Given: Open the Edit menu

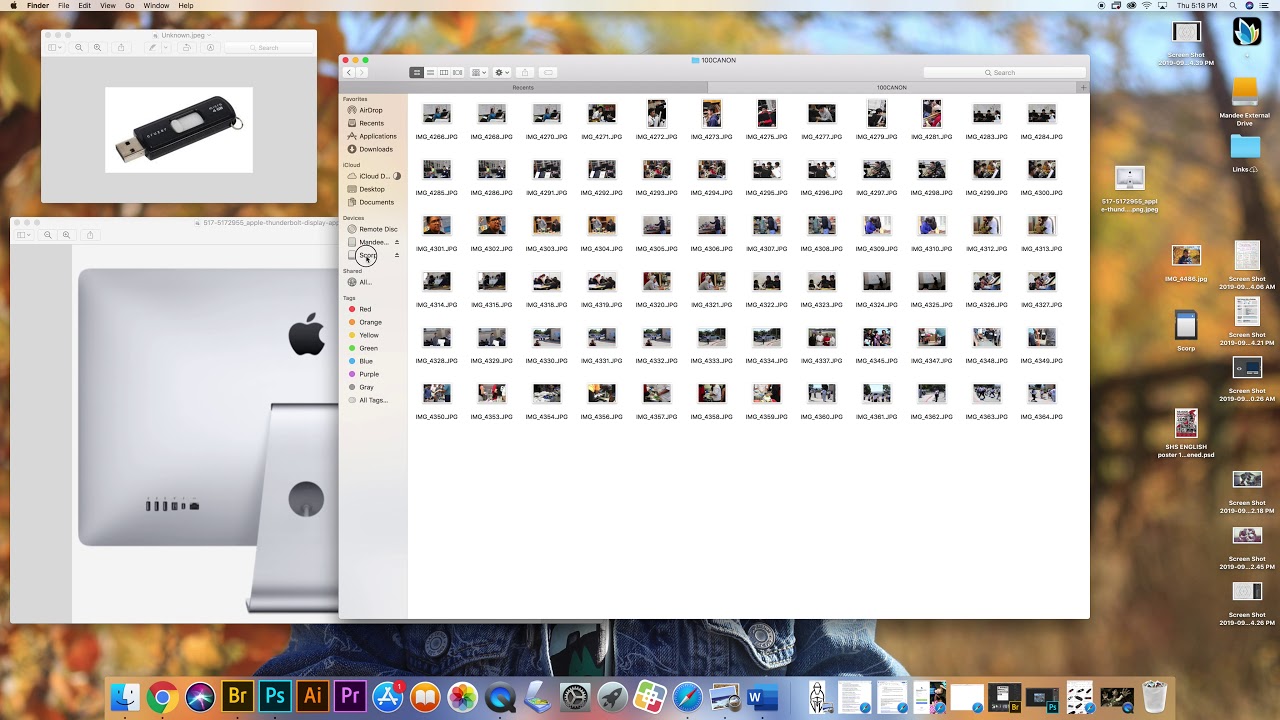Looking at the screenshot, I should [x=85, y=6].
